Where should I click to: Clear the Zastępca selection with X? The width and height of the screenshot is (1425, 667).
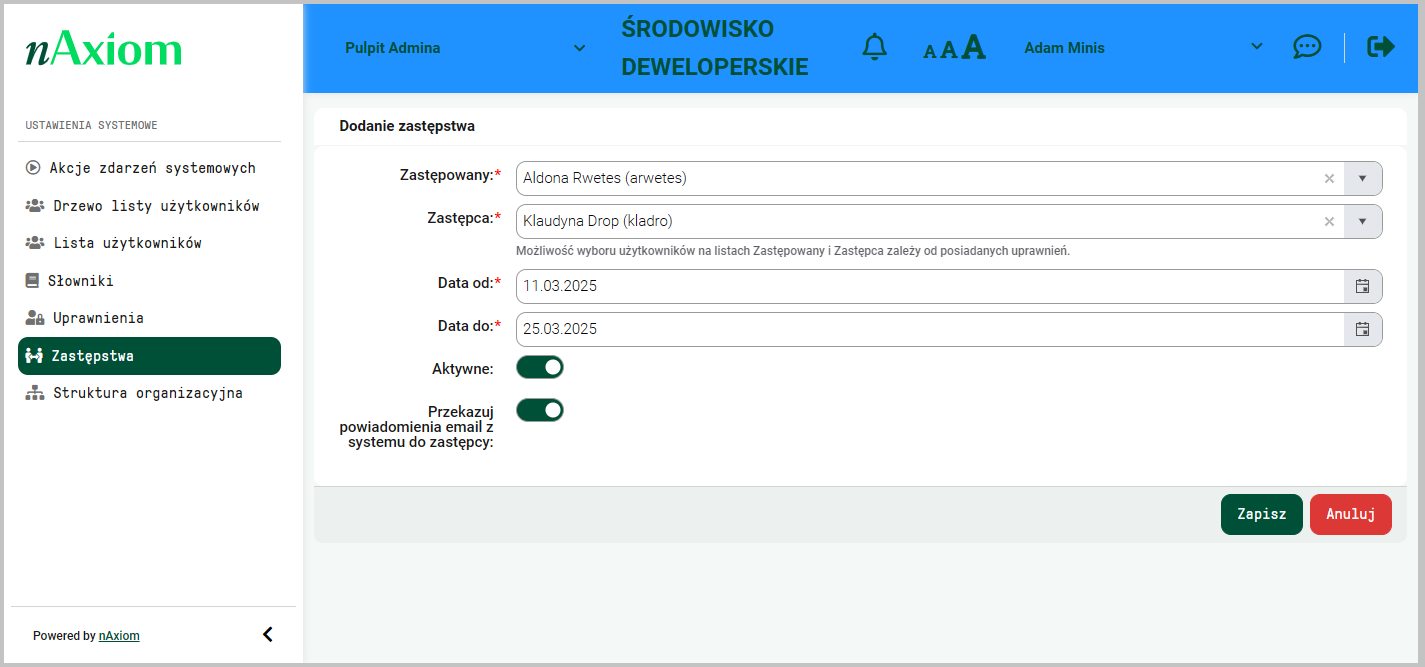coord(1329,222)
